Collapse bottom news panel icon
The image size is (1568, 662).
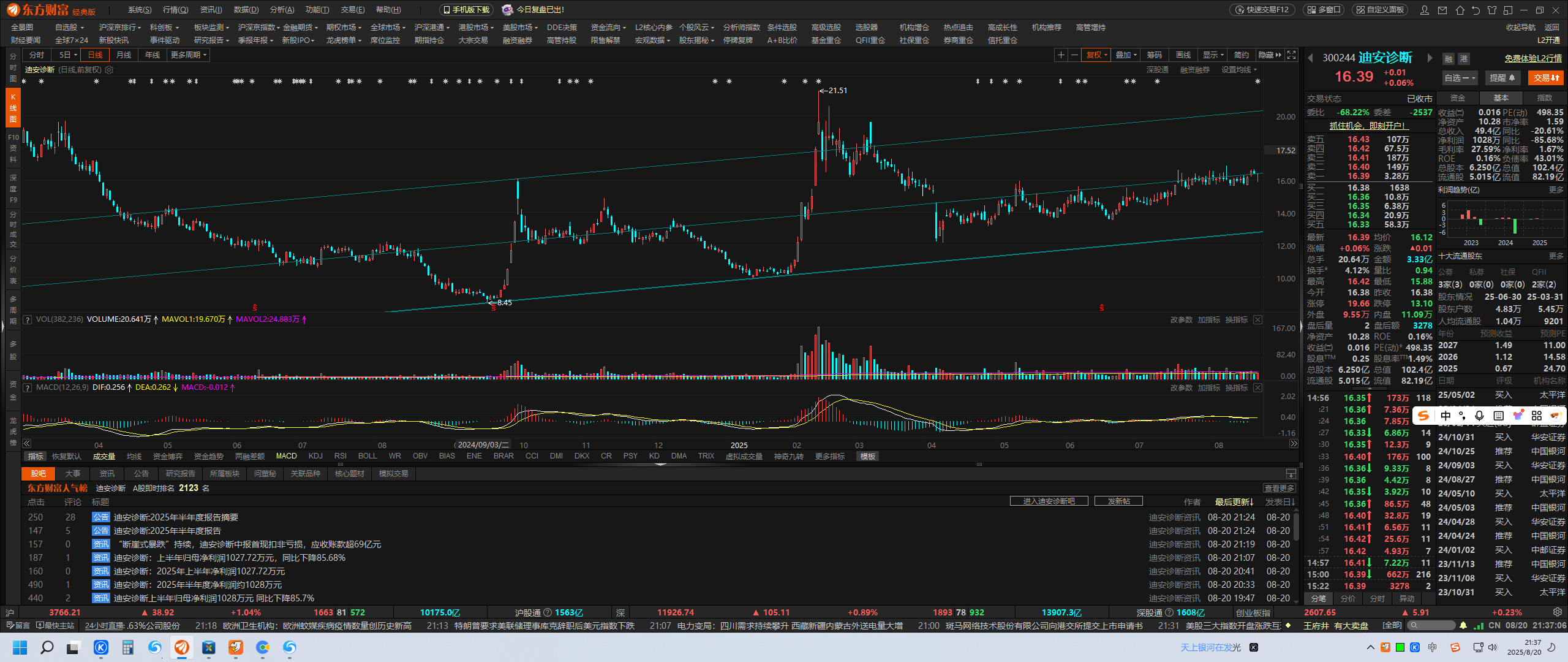pos(1291,474)
